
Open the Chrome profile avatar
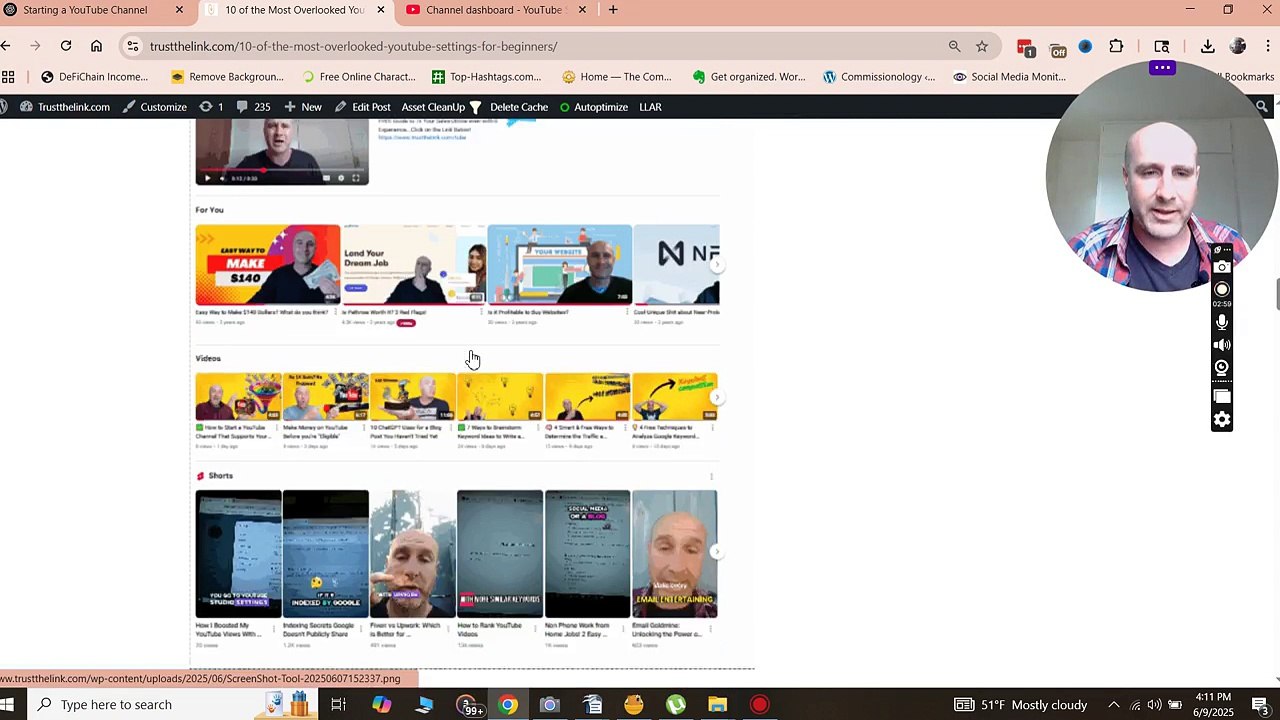pyautogui.click(x=1238, y=46)
